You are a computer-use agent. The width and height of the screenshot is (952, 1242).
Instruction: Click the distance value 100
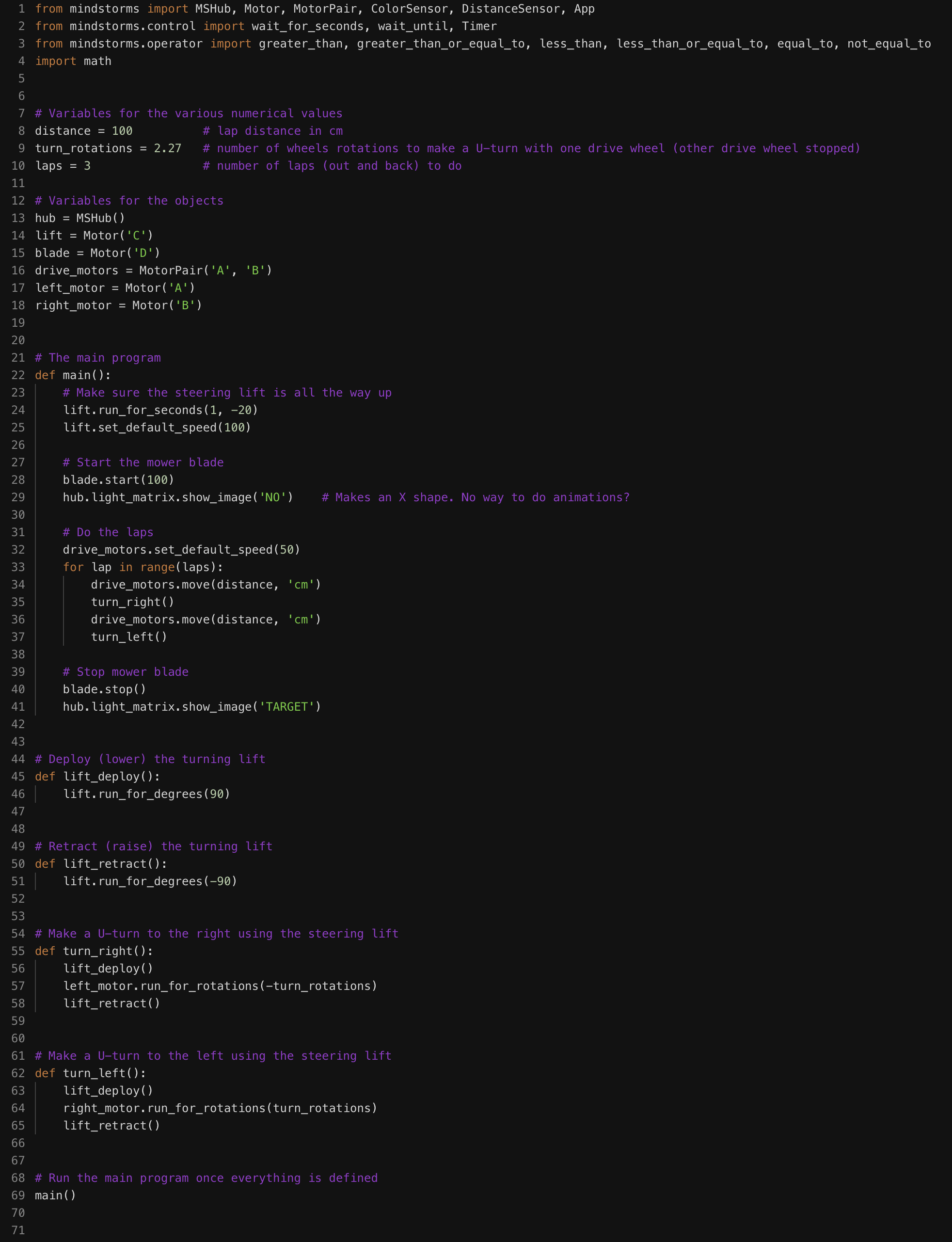point(122,131)
